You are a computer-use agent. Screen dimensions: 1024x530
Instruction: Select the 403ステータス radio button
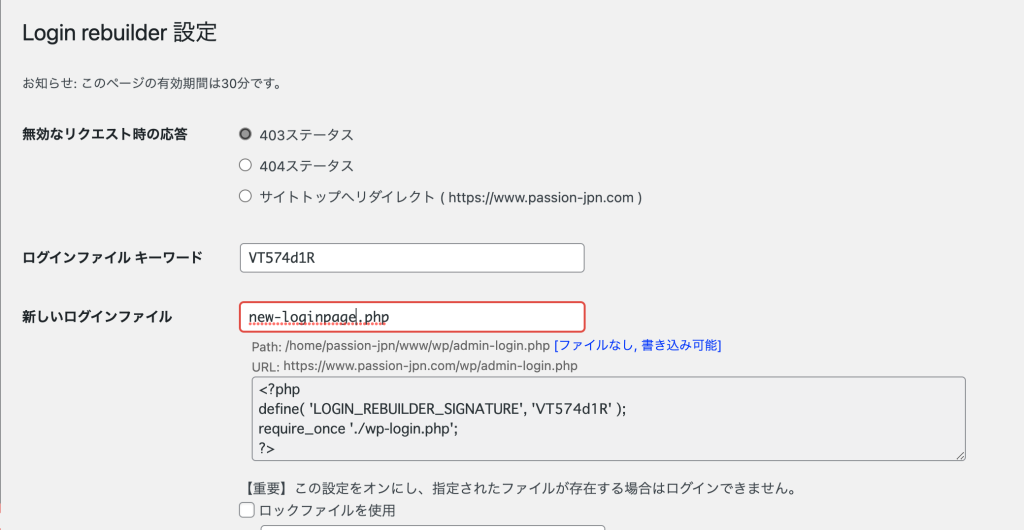tap(246, 134)
